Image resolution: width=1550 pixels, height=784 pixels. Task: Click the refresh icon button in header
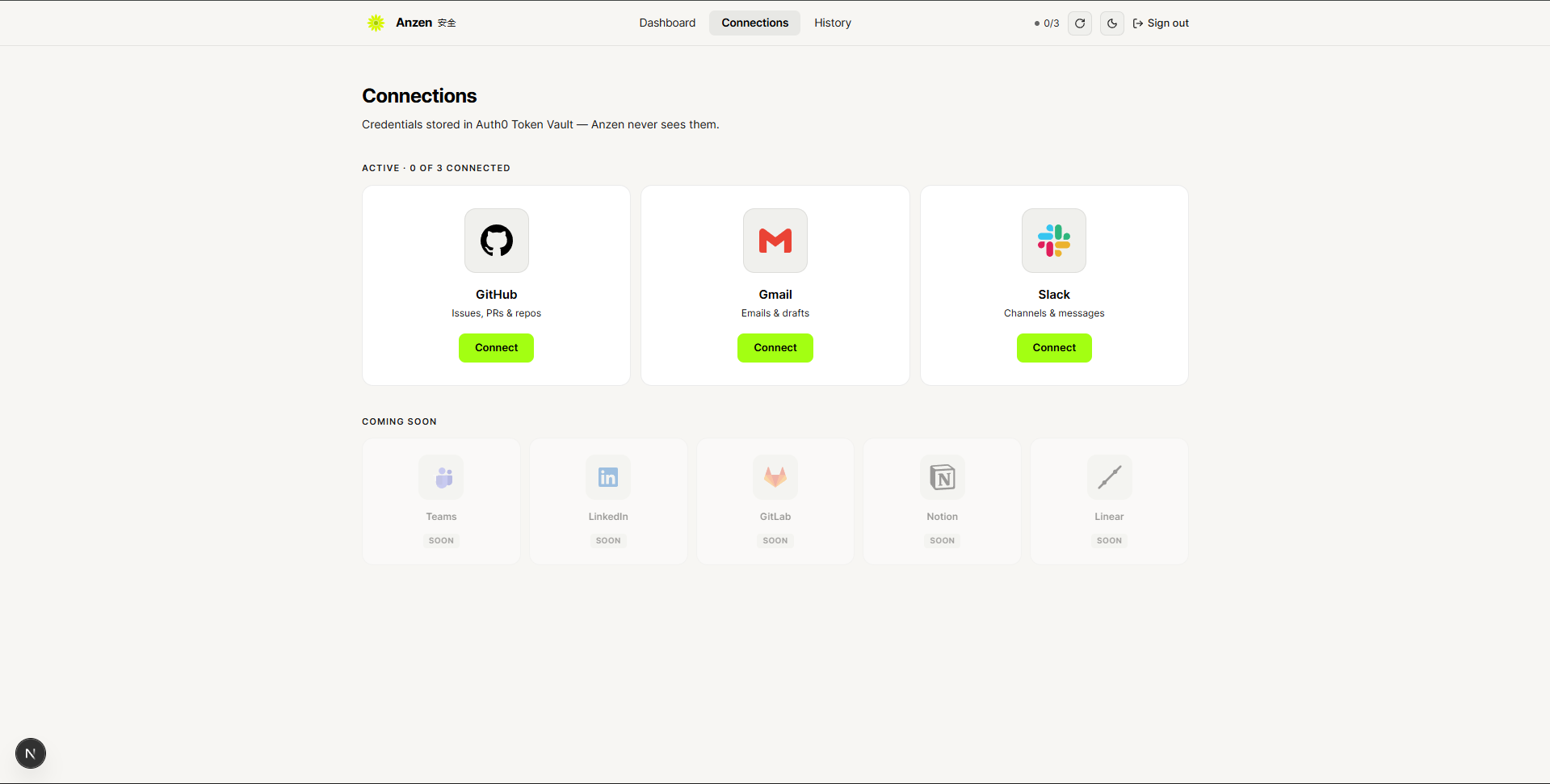click(1080, 23)
